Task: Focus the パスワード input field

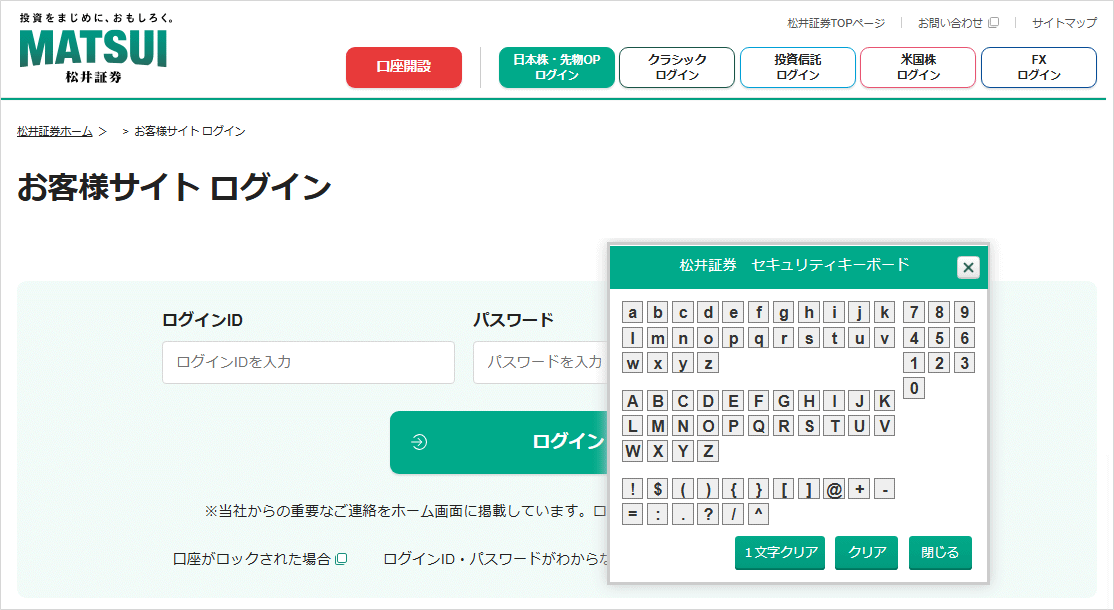Action: [x=541, y=362]
